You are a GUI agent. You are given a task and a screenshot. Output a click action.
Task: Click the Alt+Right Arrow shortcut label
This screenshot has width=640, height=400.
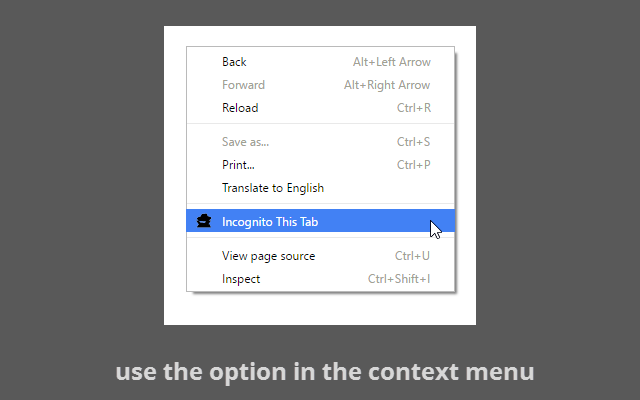click(387, 85)
